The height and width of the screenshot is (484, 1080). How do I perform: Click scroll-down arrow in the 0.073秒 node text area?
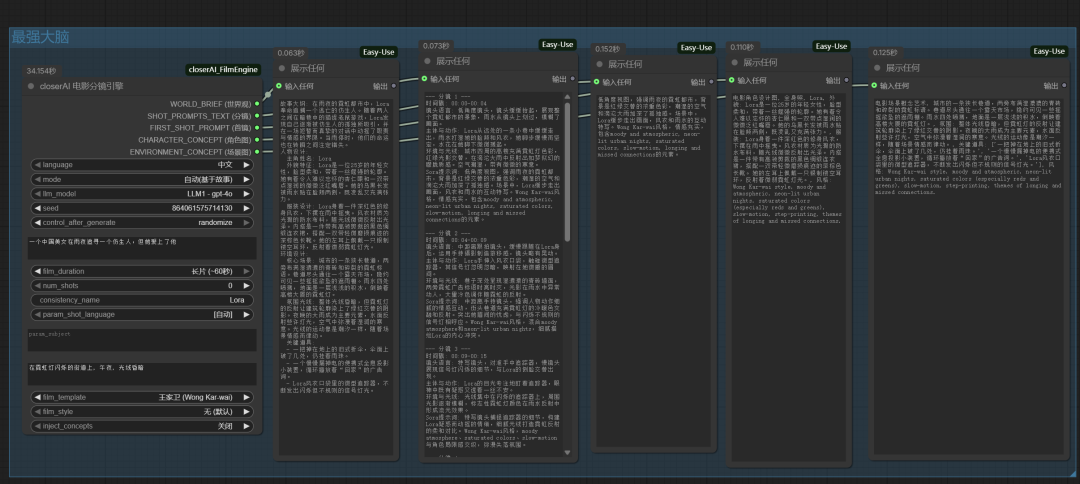(x=568, y=452)
